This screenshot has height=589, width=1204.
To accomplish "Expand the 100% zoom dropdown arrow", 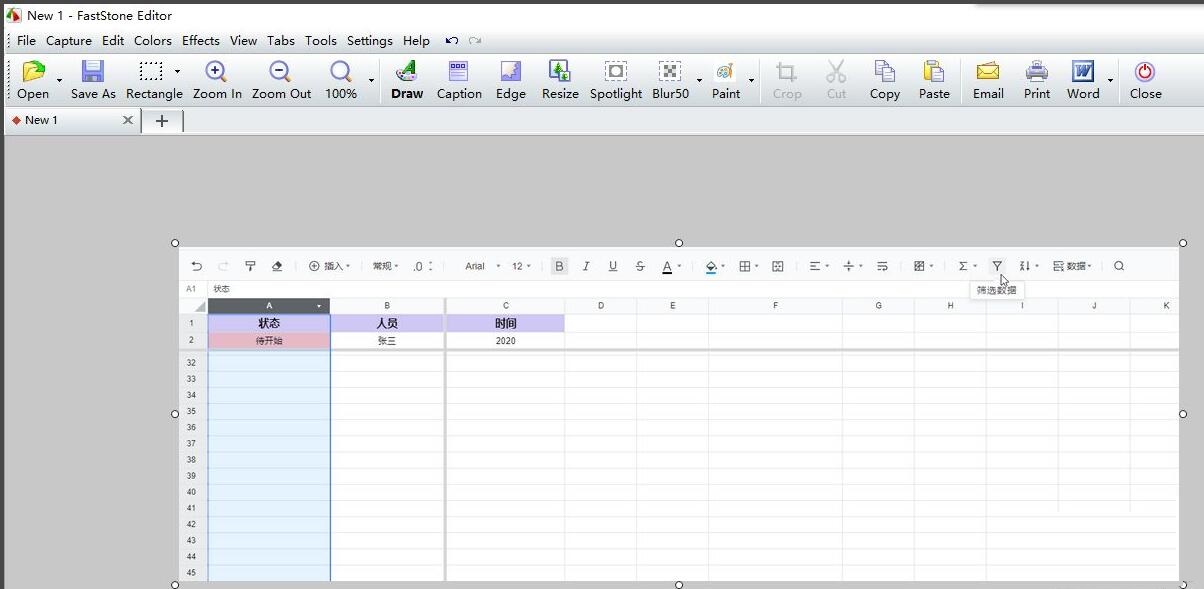I will pos(371,79).
